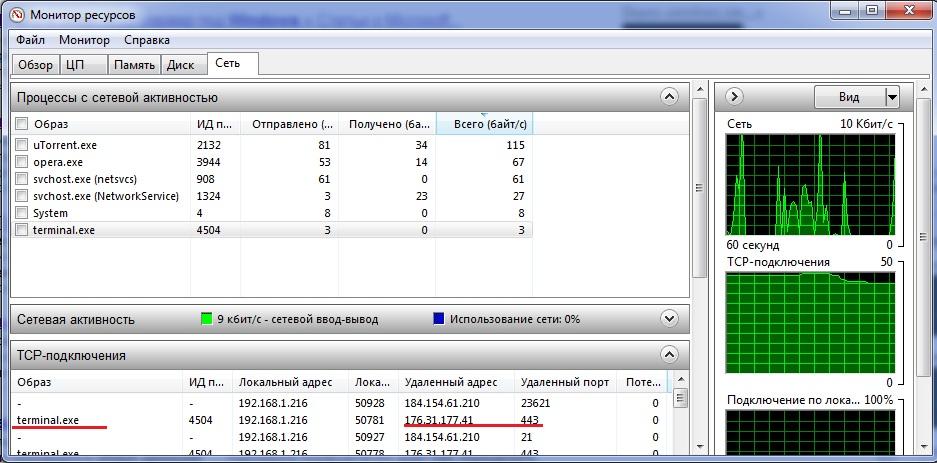Screen dimensions: 937x463
Task: Check the uTorrent.exe process checkbox
Action: tap(21, 145)
